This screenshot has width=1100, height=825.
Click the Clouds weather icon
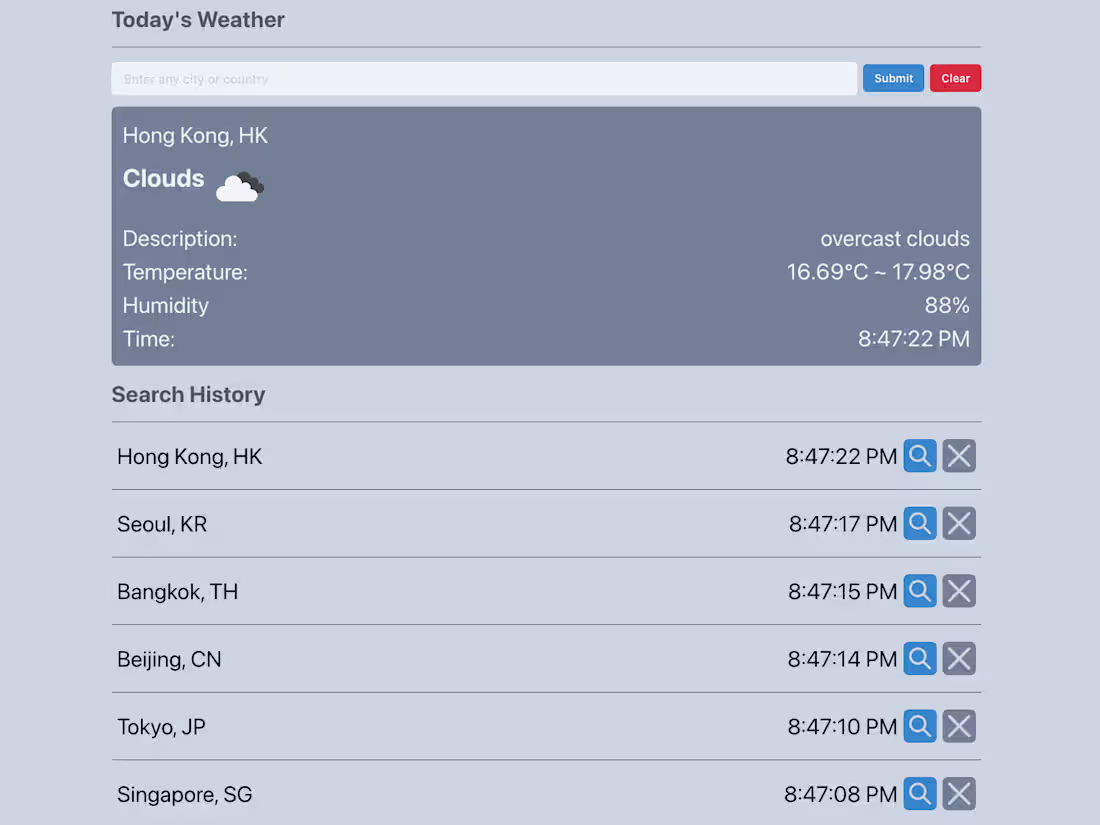(x=239, y=185)
